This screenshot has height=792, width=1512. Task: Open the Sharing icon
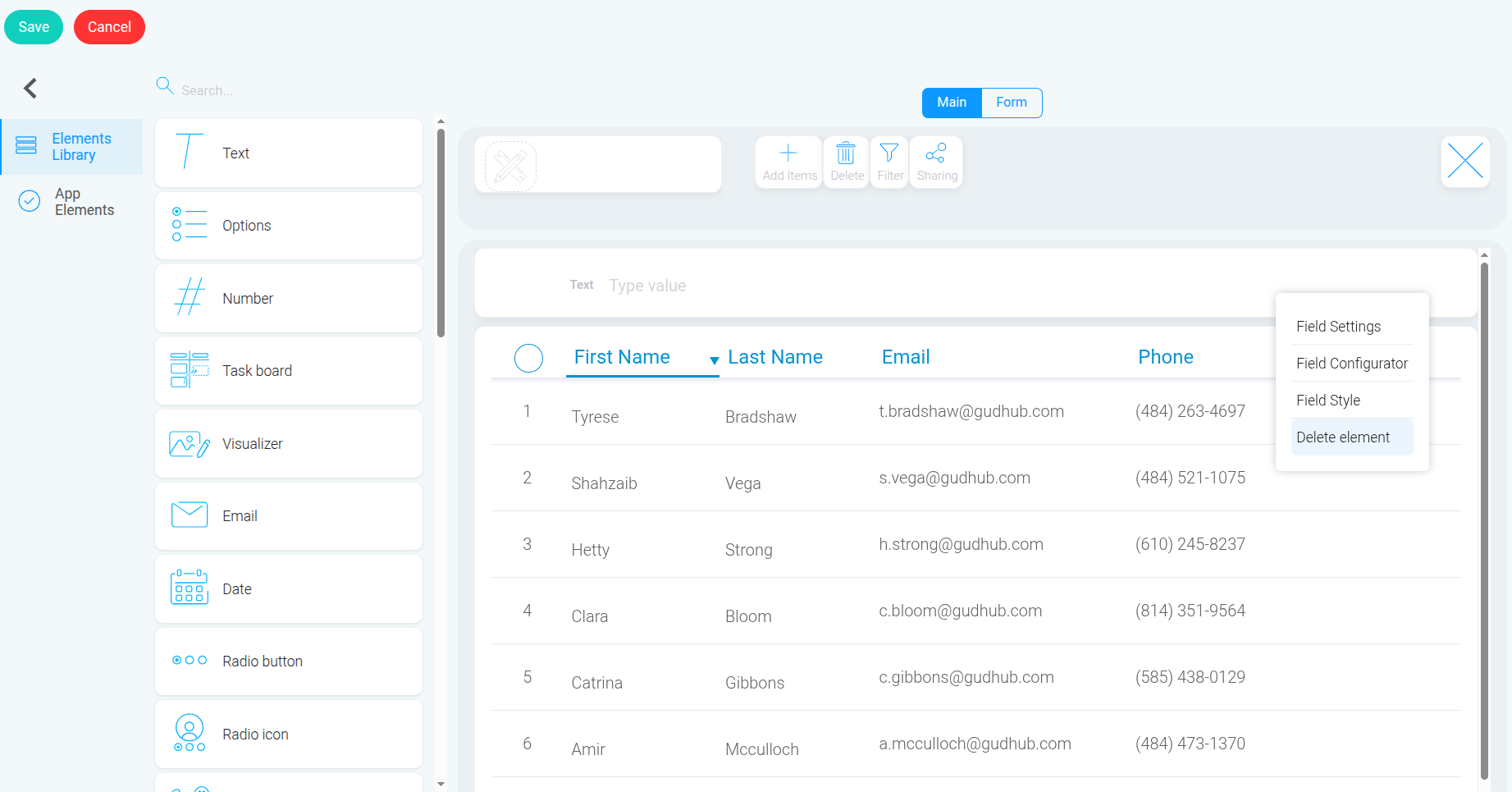pyautogui.click(x=936, y=153)
